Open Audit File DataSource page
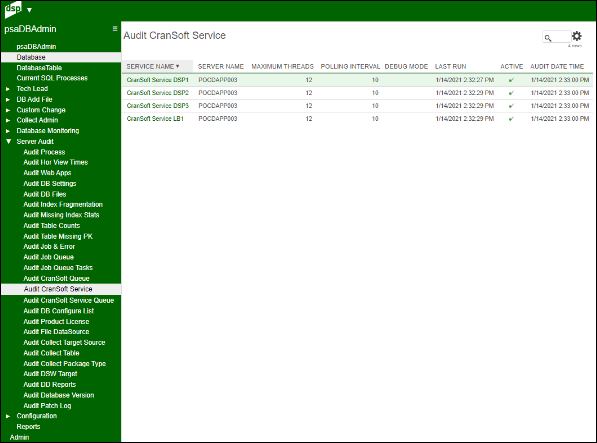This screenshot has width=597, height=443. click(56, 332)
